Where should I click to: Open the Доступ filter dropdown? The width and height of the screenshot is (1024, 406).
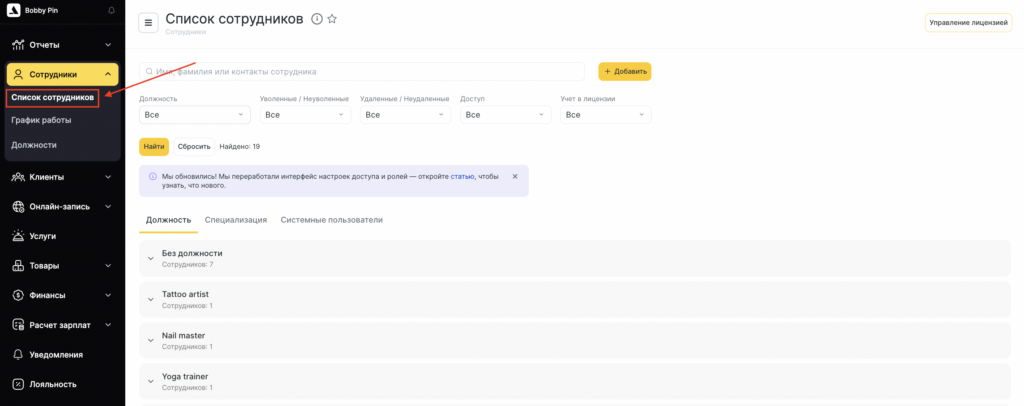click(x=505, y=115)
